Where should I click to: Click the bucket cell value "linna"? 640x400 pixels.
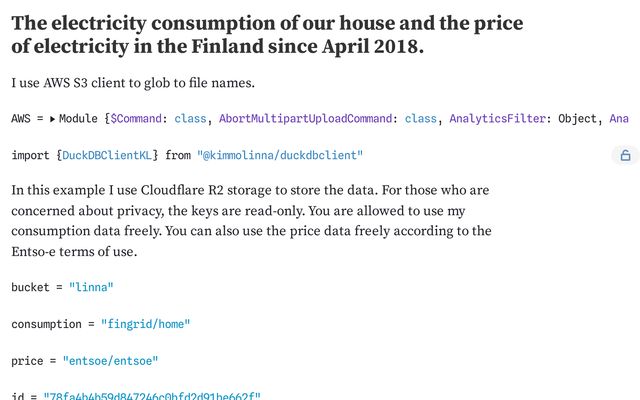coord(91,287)
